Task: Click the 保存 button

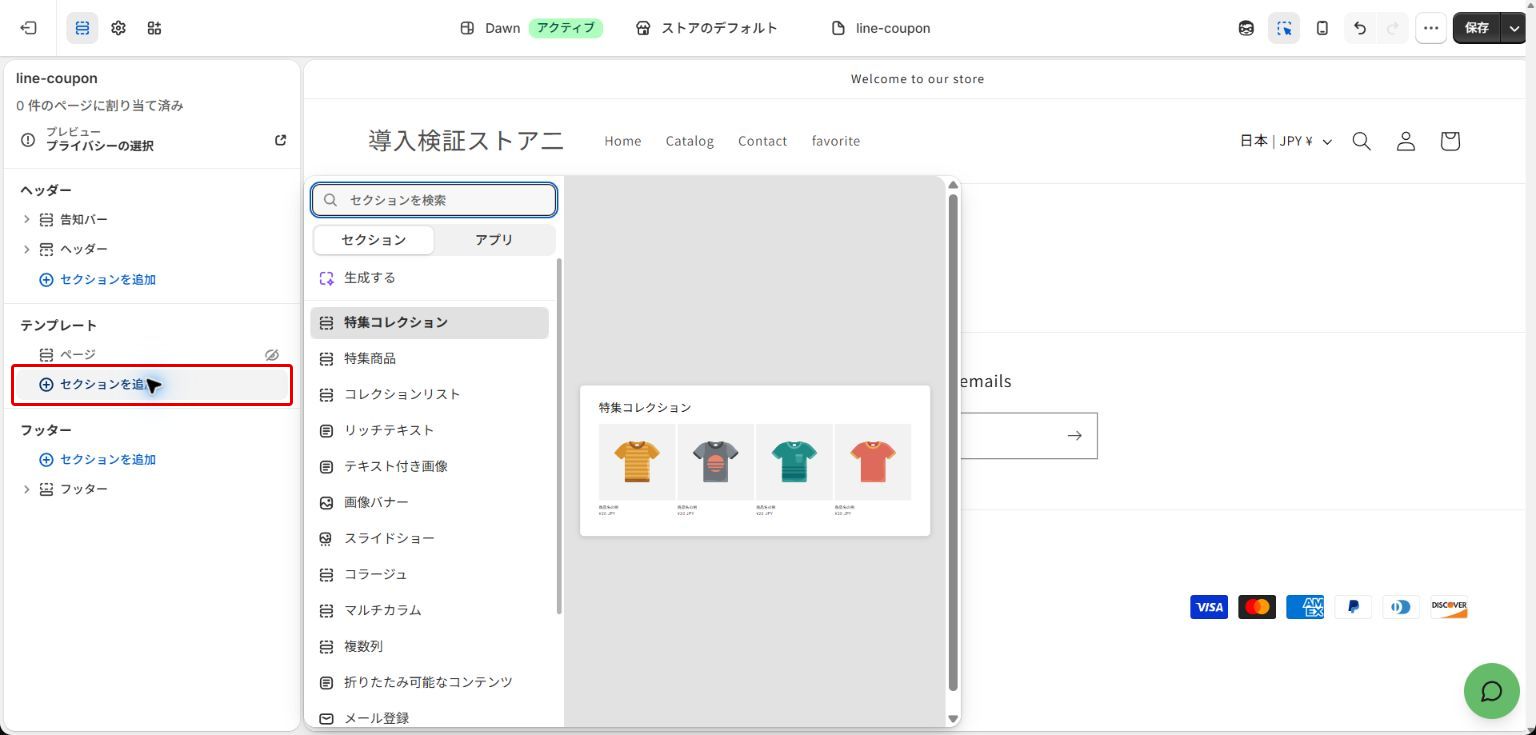Action: click(x=1477, y=28)
